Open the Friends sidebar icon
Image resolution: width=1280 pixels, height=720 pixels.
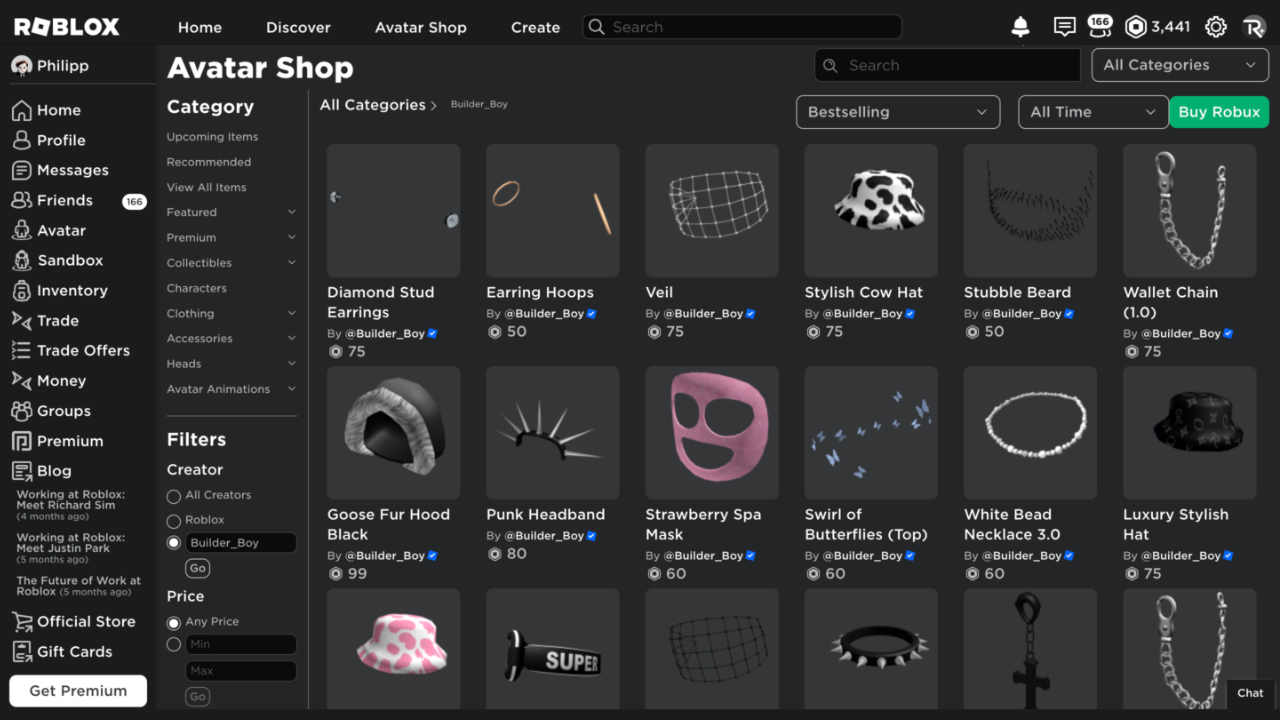tap(21, 200)
